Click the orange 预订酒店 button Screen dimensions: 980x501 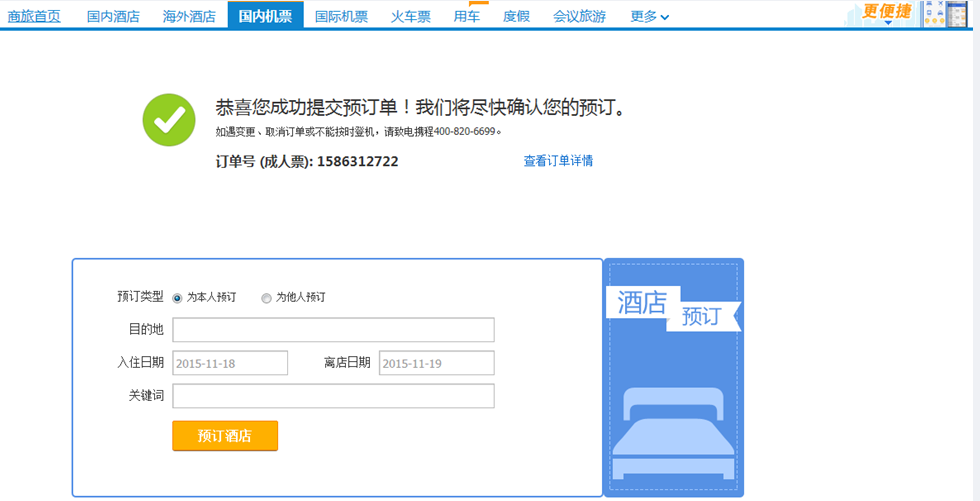pyautogui.click(x=225, y=435)
